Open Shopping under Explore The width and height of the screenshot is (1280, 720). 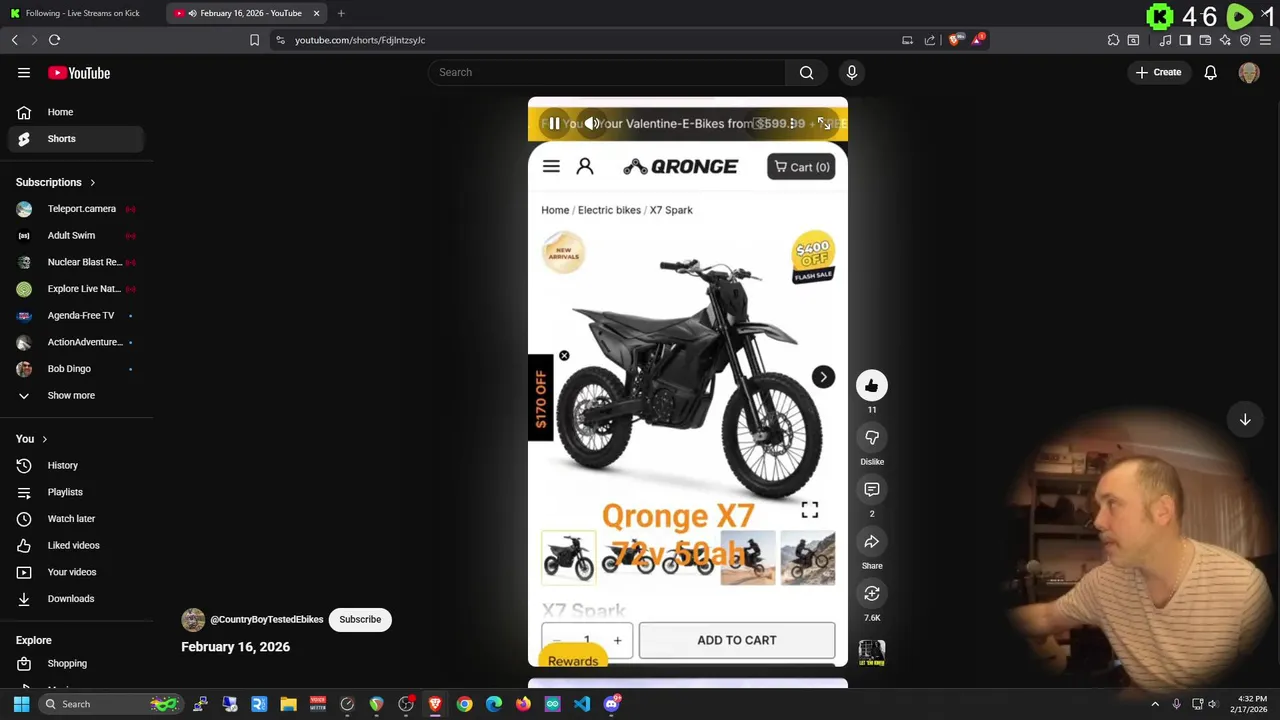click(76, 663)
